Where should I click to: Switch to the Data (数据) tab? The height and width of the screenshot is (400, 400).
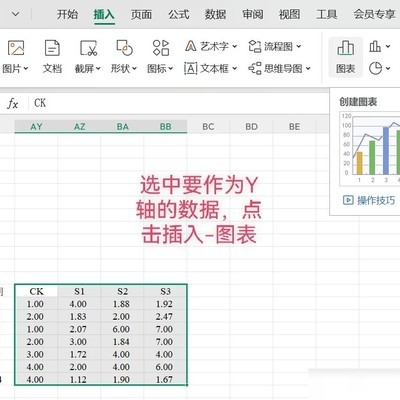click(x=215, y=14)
